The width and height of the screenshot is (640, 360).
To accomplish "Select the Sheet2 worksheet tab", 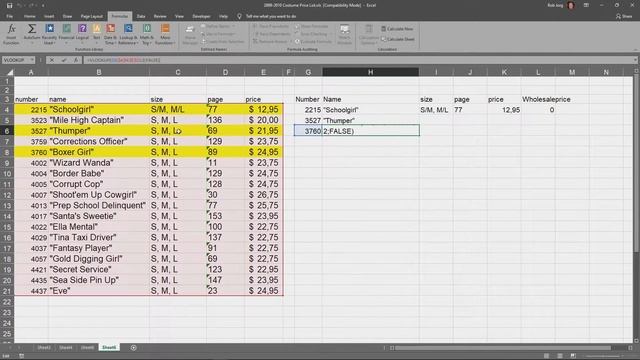I will [x=44, y=347].
